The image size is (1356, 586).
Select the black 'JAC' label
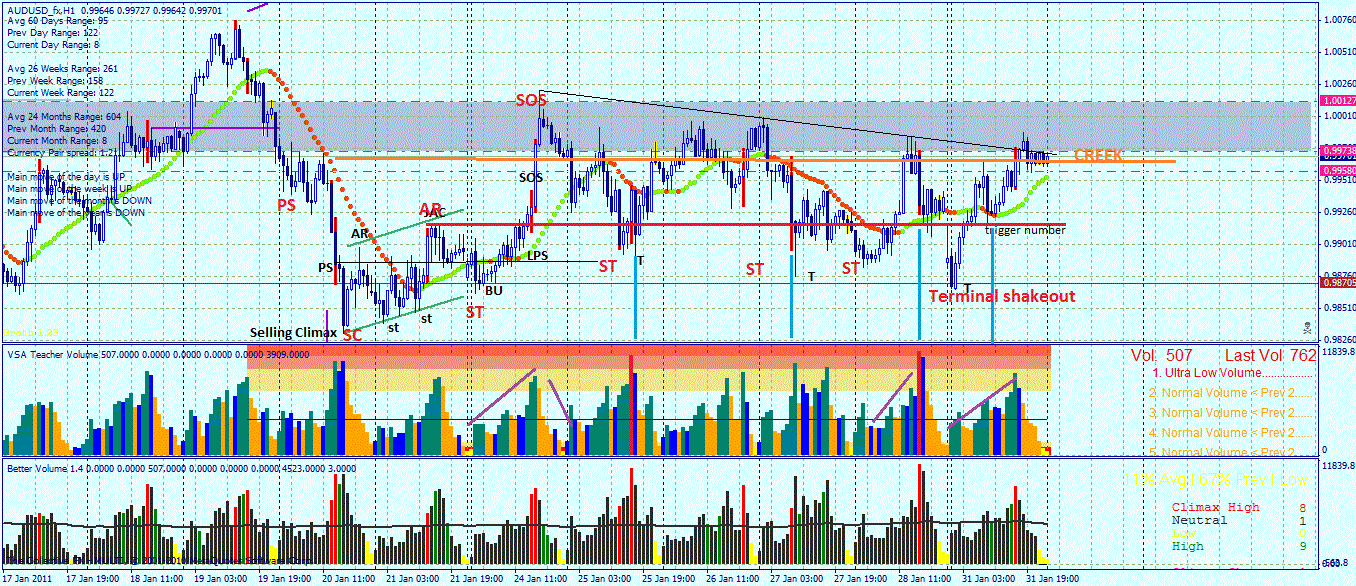coord(435,213)
